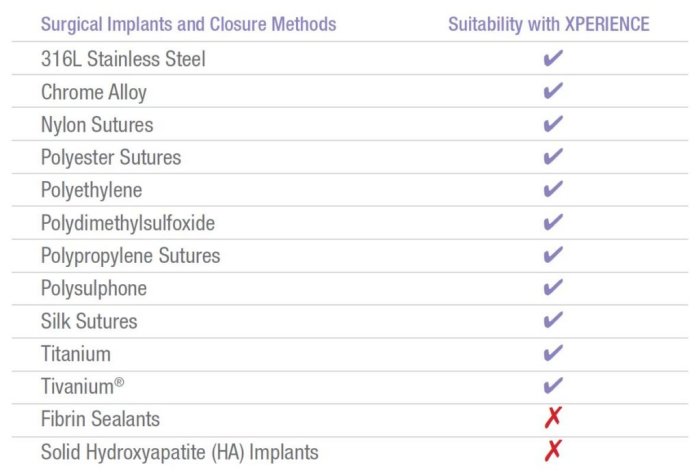Click the red X for Solid Hydroxyapatite Implants

point(553,452)
